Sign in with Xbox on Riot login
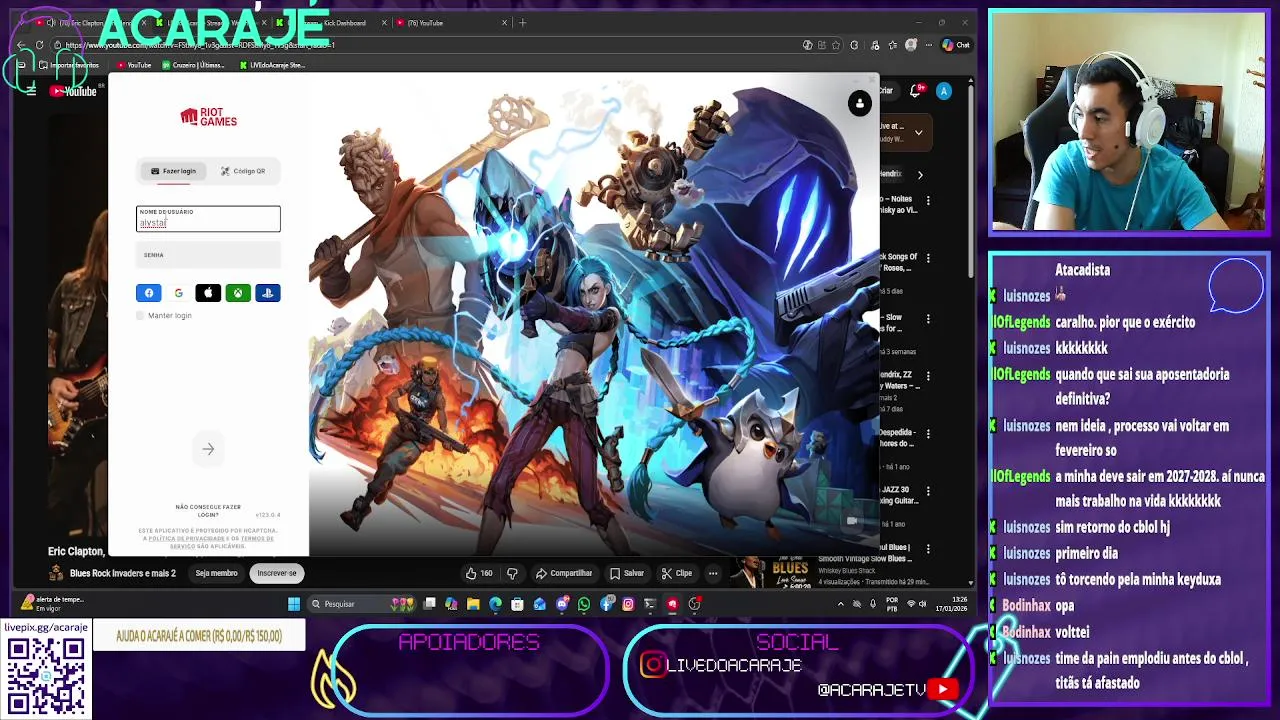Viewport: 1280px width, 720px height. click(238, 293)
